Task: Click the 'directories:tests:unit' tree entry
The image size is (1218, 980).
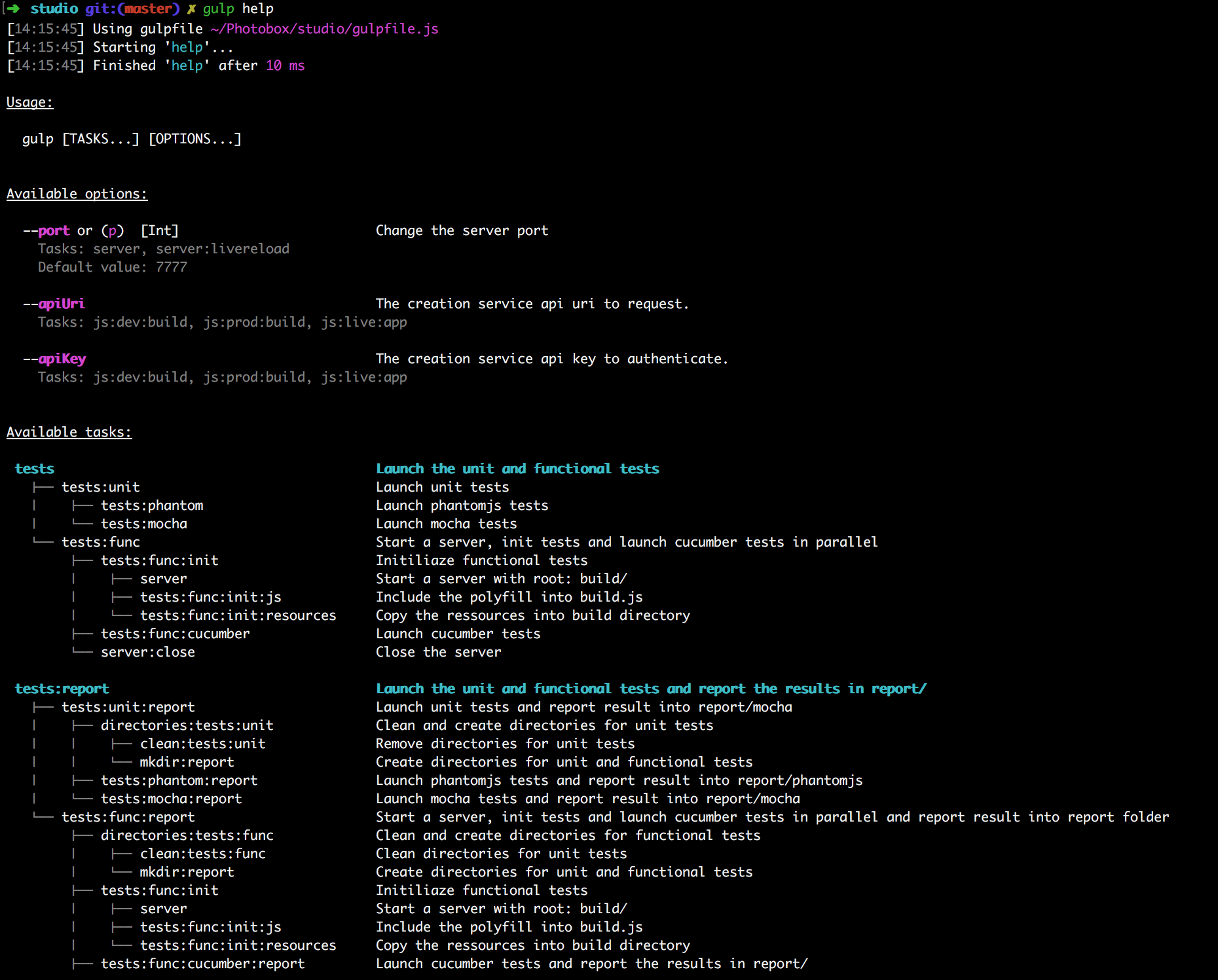Action: pyautogui.click(x=187, y=726)
